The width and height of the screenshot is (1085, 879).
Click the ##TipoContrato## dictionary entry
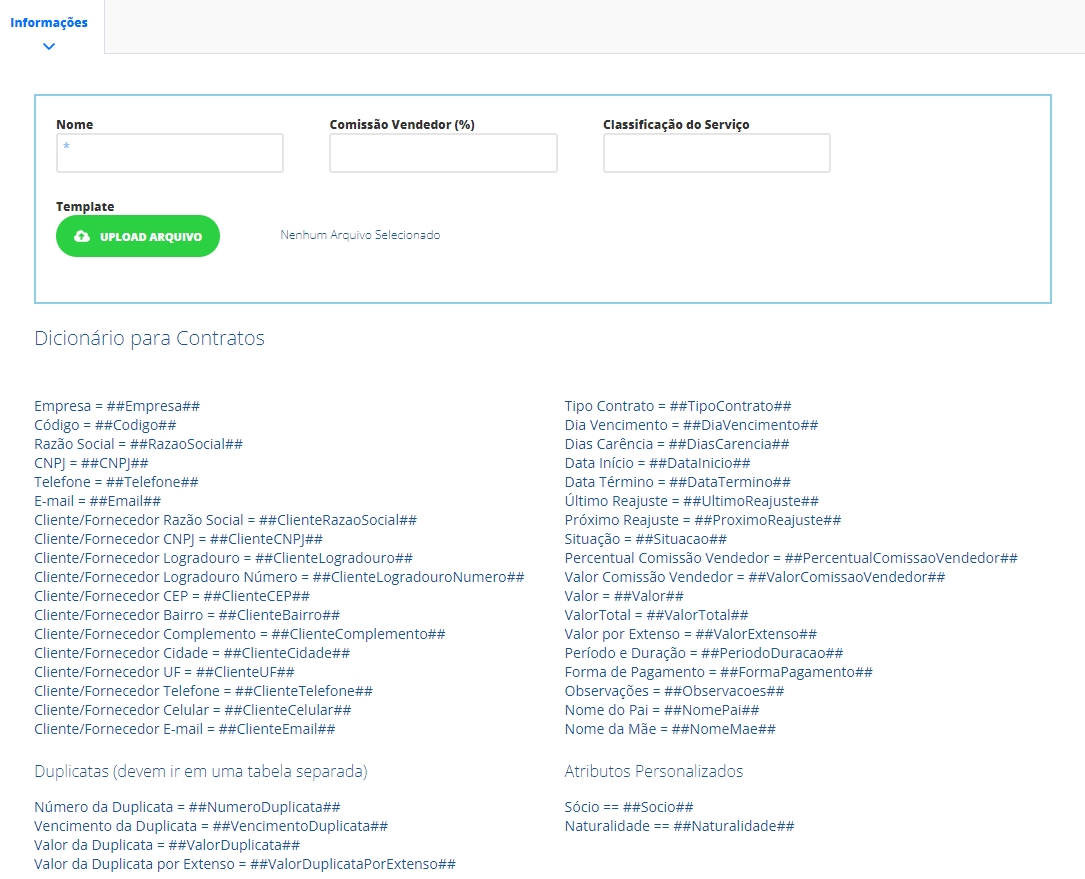pyautogui.click(x=678, y=406)
